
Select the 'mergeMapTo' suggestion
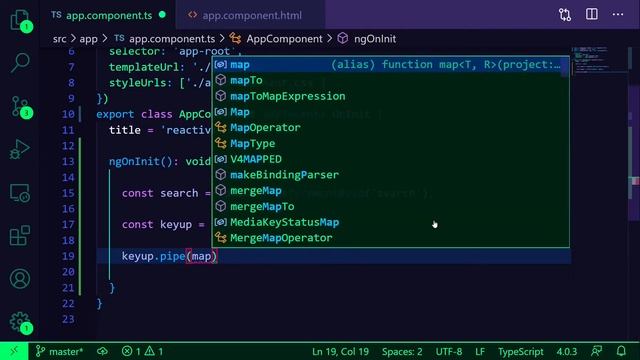pos(390,207)
